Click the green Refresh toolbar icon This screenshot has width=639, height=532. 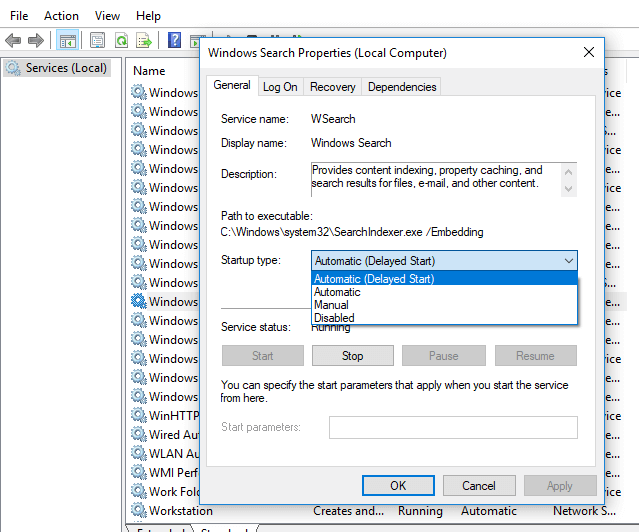click(x=121, y=40)
